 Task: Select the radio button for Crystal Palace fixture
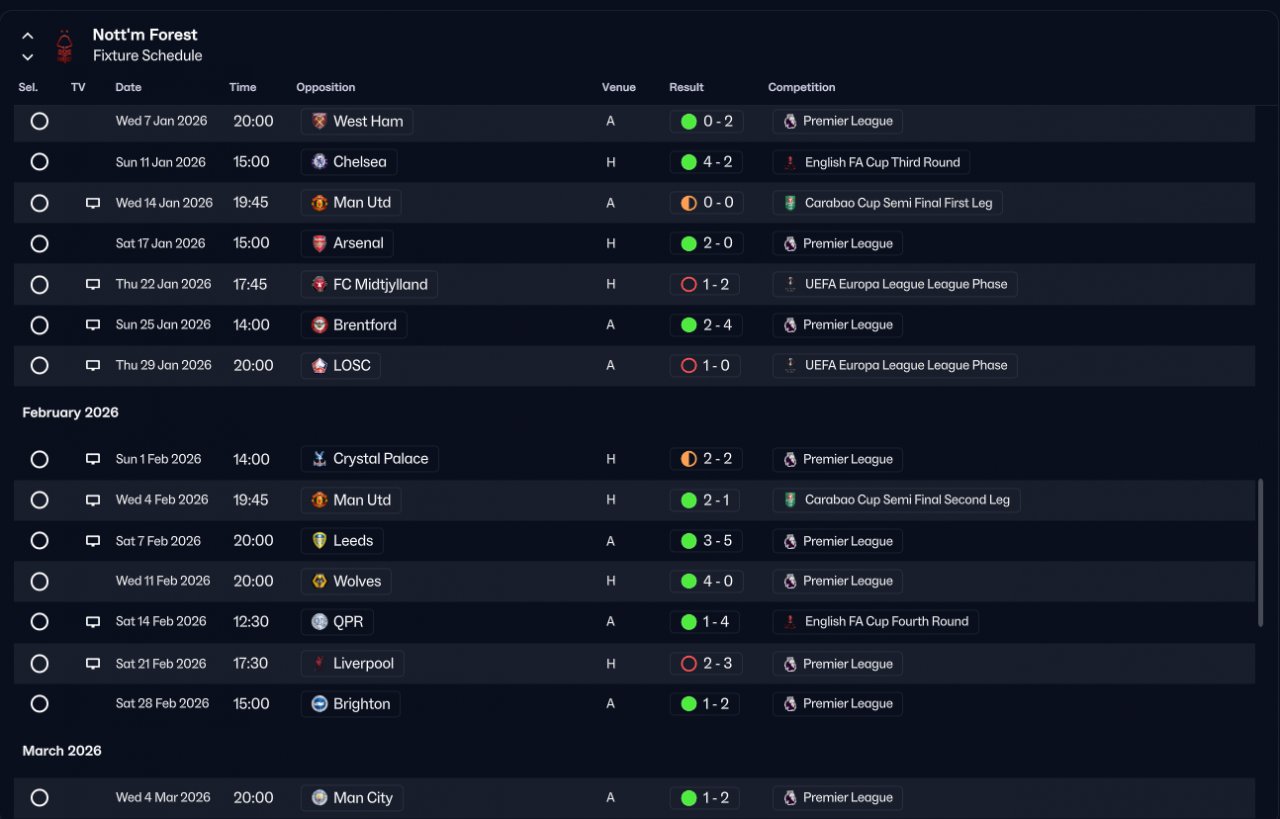coord(39,459)
